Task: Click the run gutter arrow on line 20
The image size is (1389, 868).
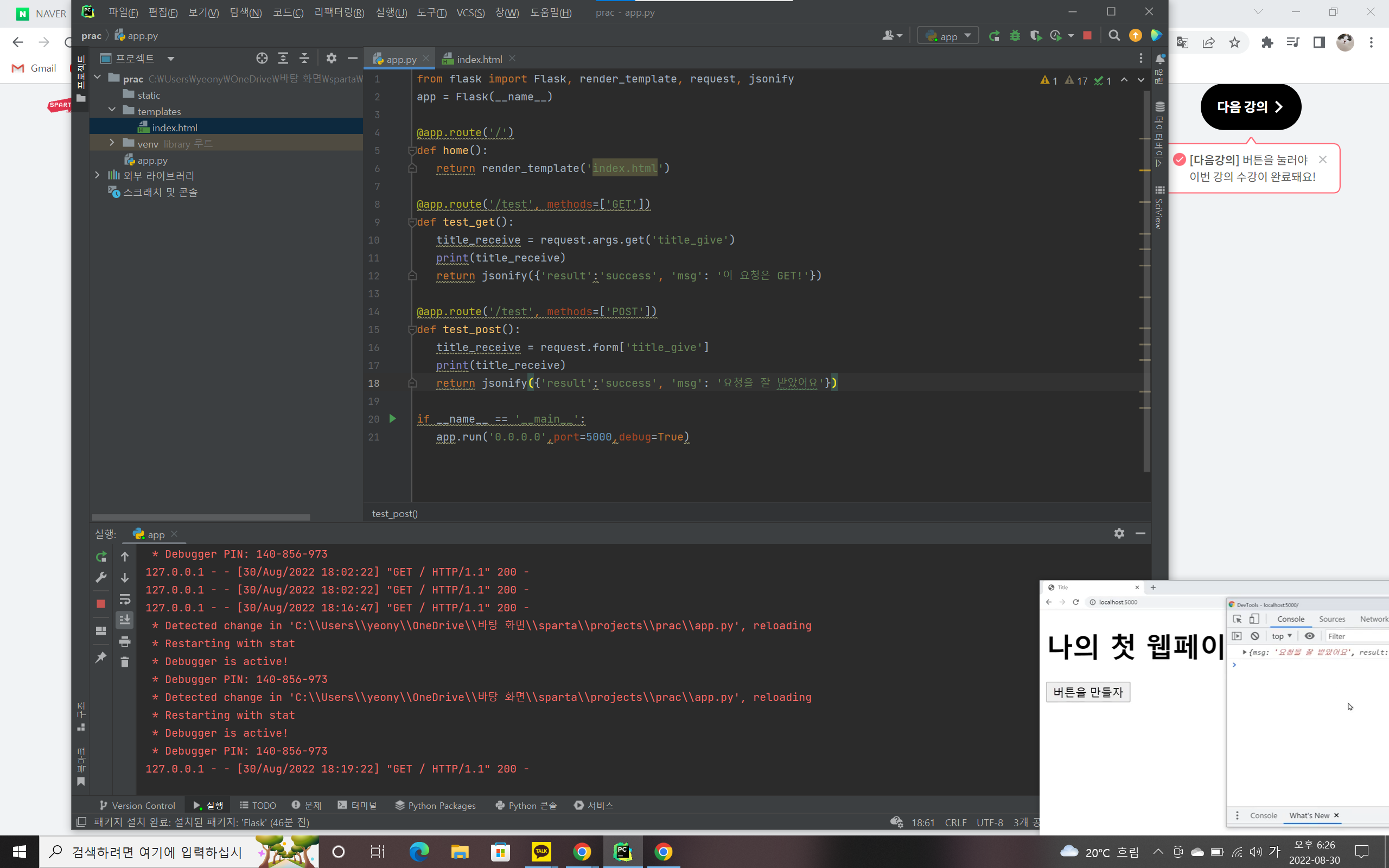Action: coord(393,418)
